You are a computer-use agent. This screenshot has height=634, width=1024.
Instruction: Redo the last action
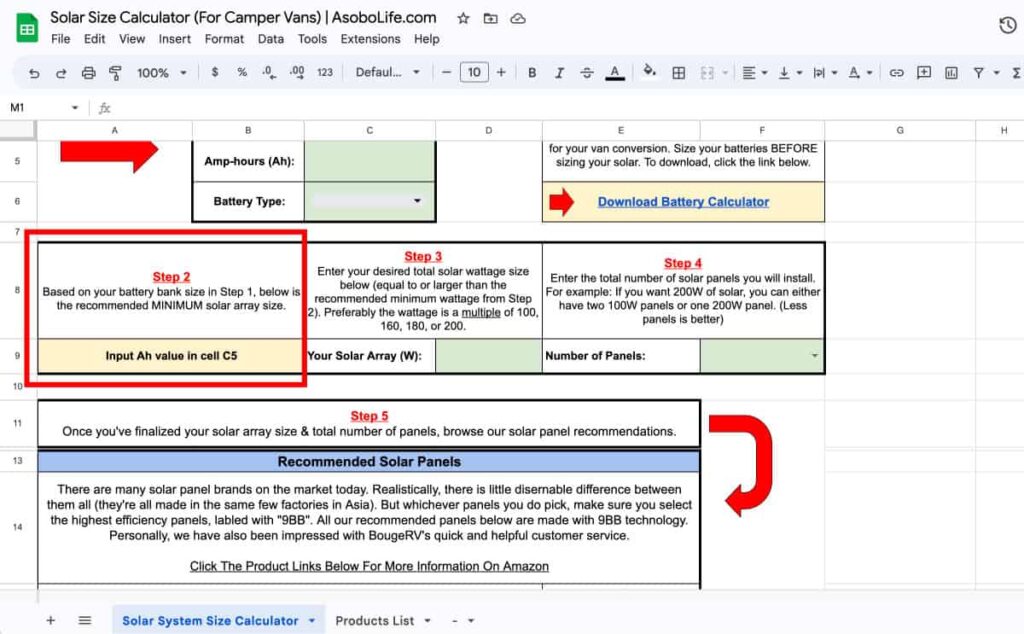tap(61, 73)
